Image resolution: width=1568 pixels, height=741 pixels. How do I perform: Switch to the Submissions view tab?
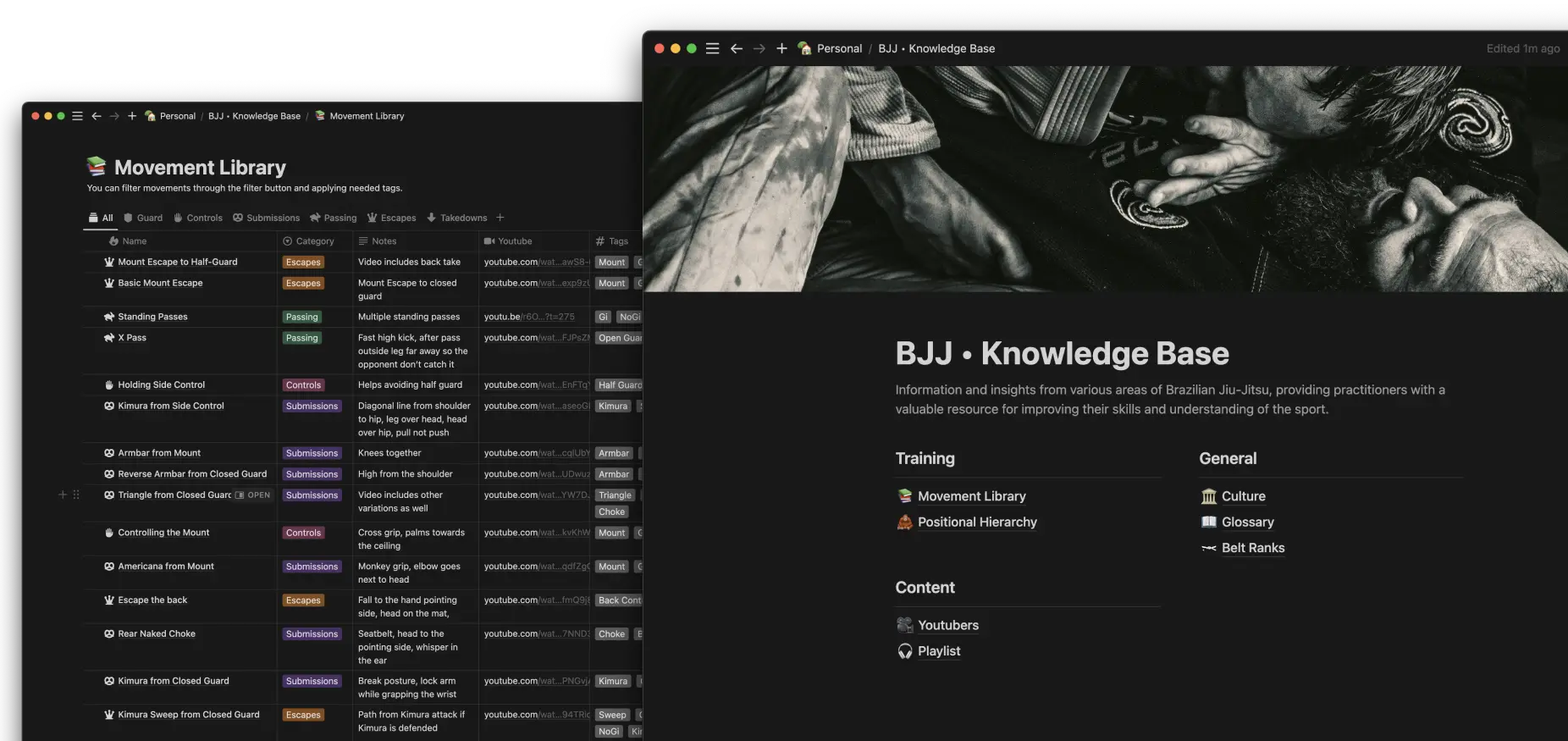point(267,218)
